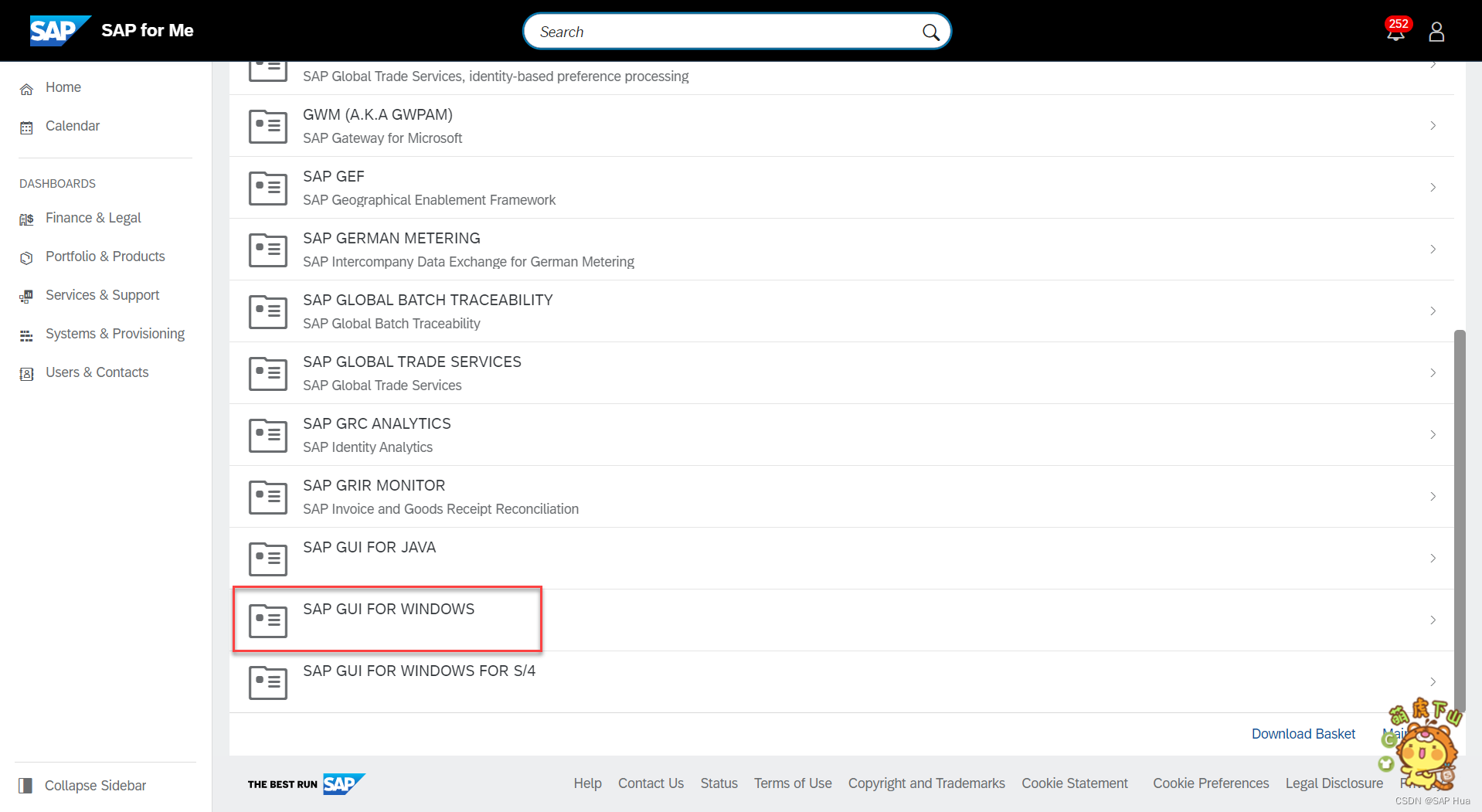1482x812 pixels.
Task: Open Home in the sidebar
Action: coord(63,87)
